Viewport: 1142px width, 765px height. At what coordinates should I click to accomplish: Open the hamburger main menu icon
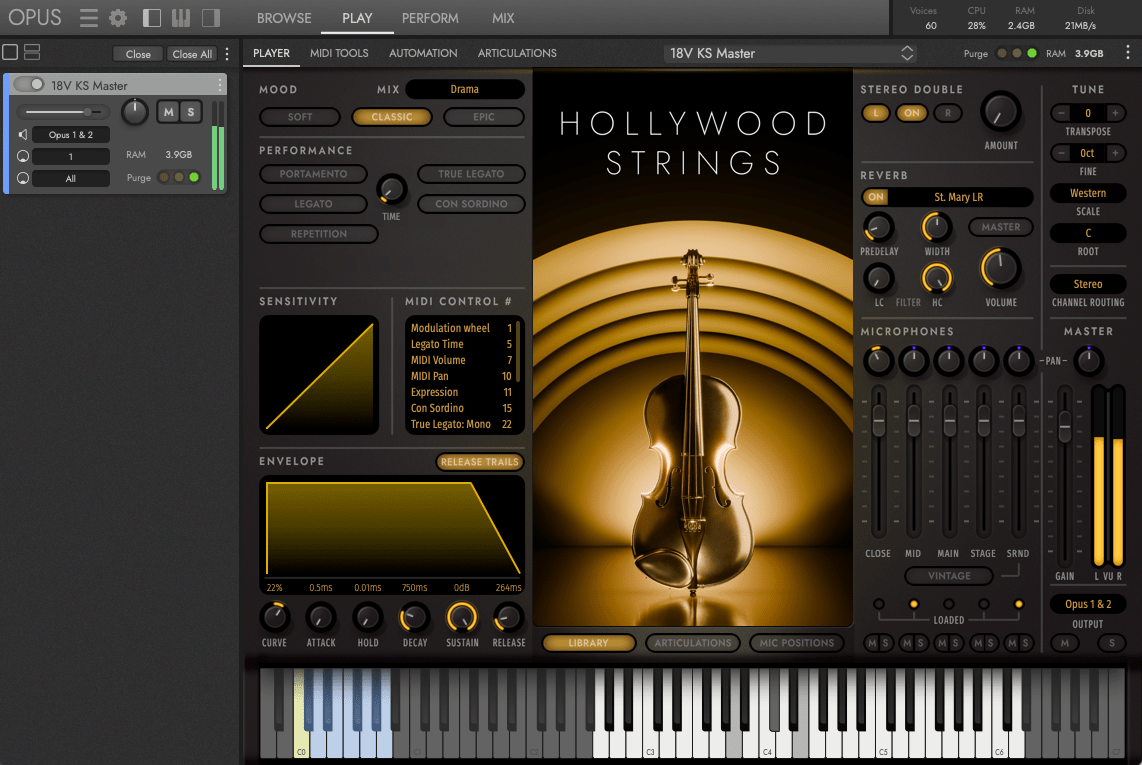coord(89,18)
